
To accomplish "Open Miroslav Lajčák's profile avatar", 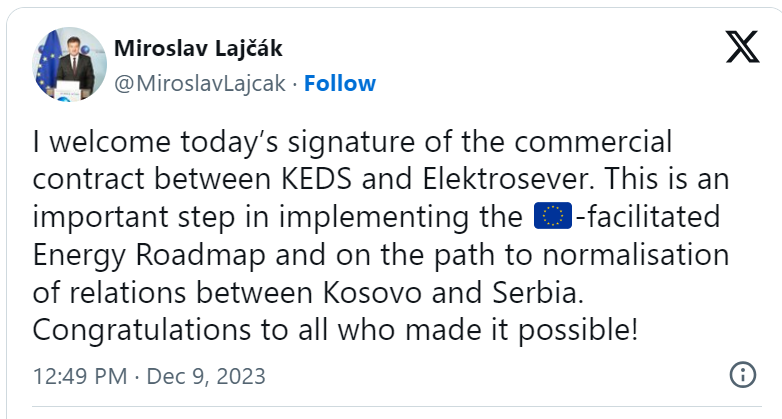I will tap(69, 64).
